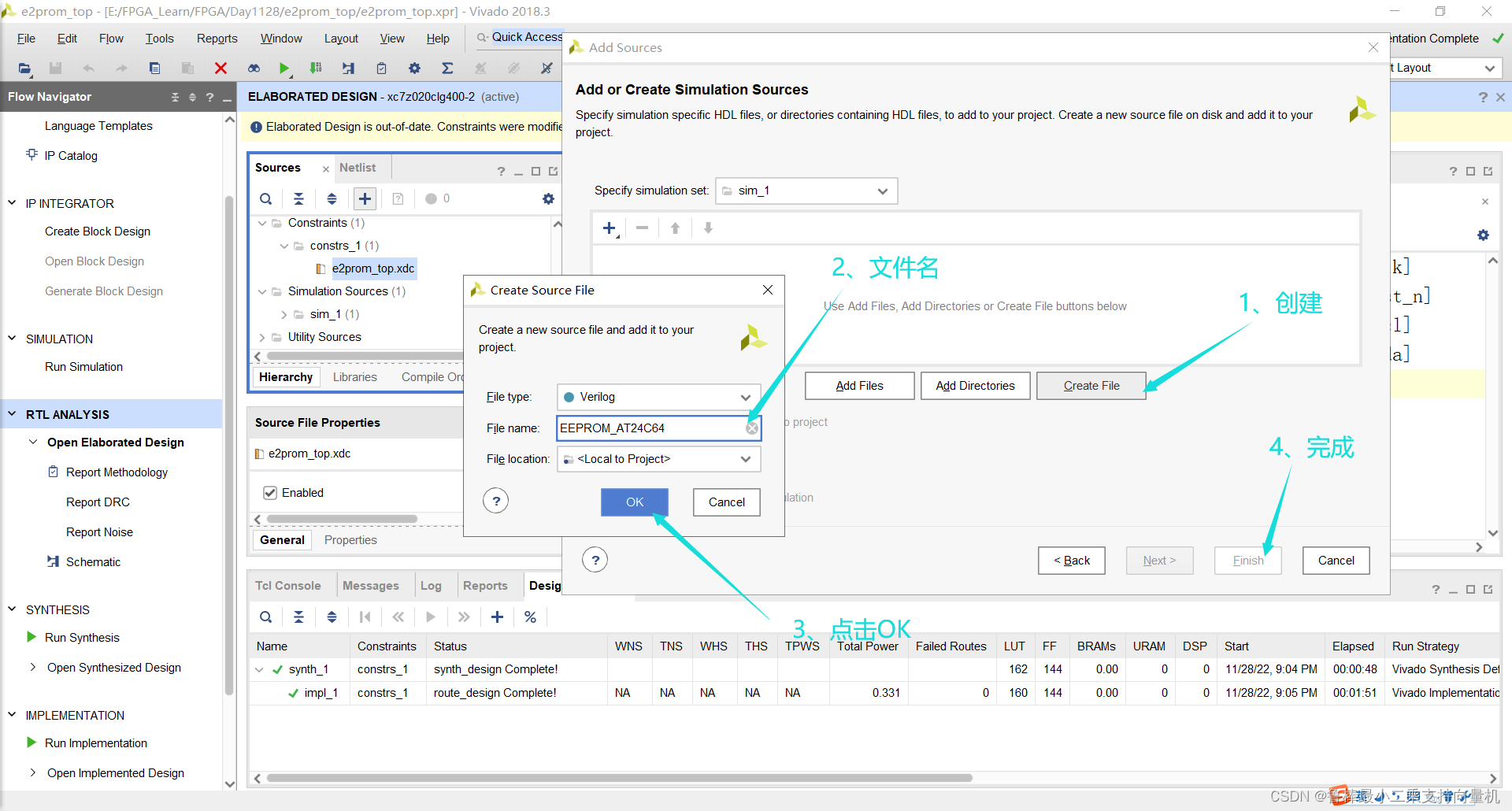Collapse the Constraints tree node
Screen dimensions: 1512x811
[x=262, y=223]
